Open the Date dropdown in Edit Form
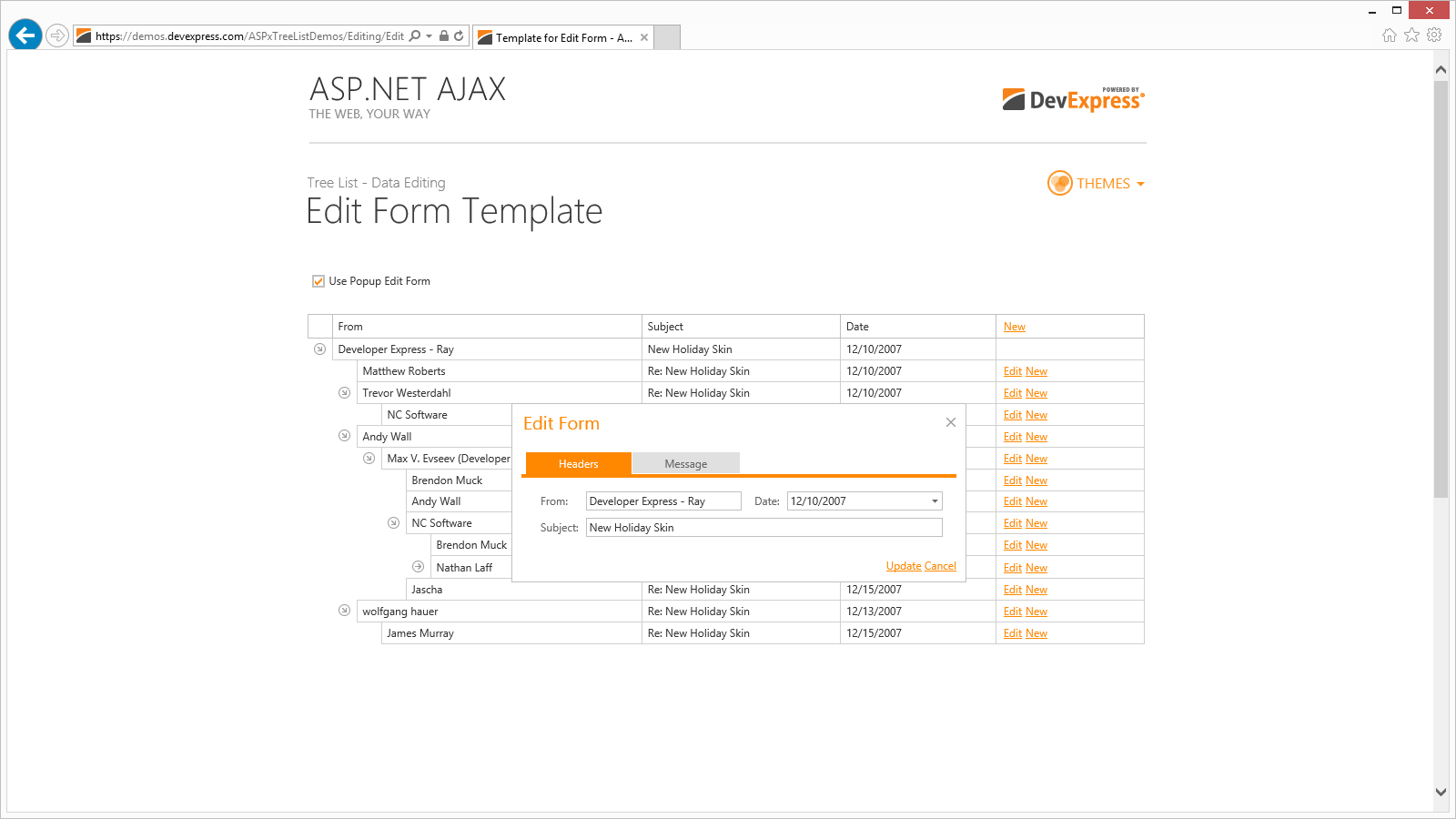The image size is (1456, 819). (934, 501)
